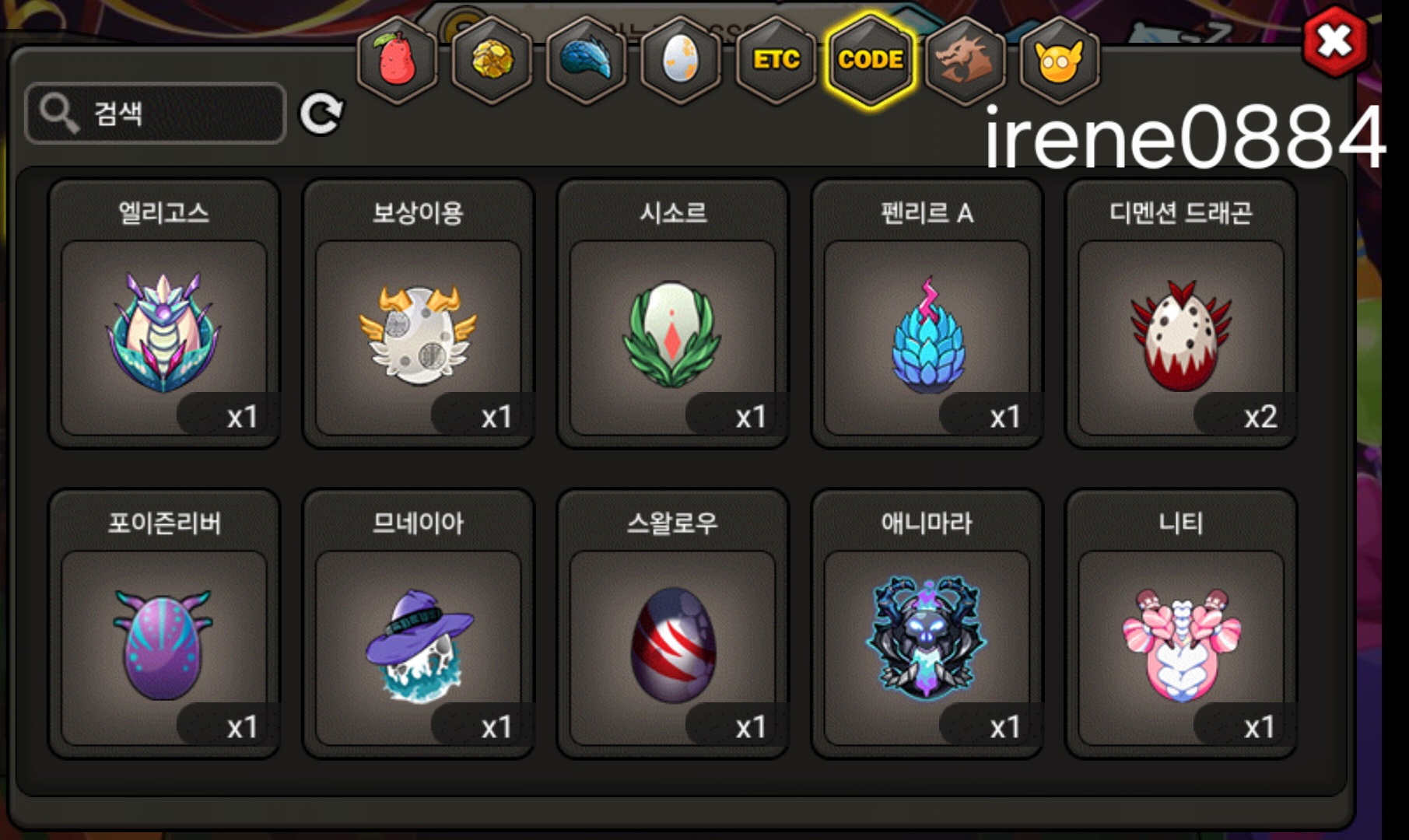Select the 보상이용 winged egg
1409x840 pixels.
click(x=419, y=314)
